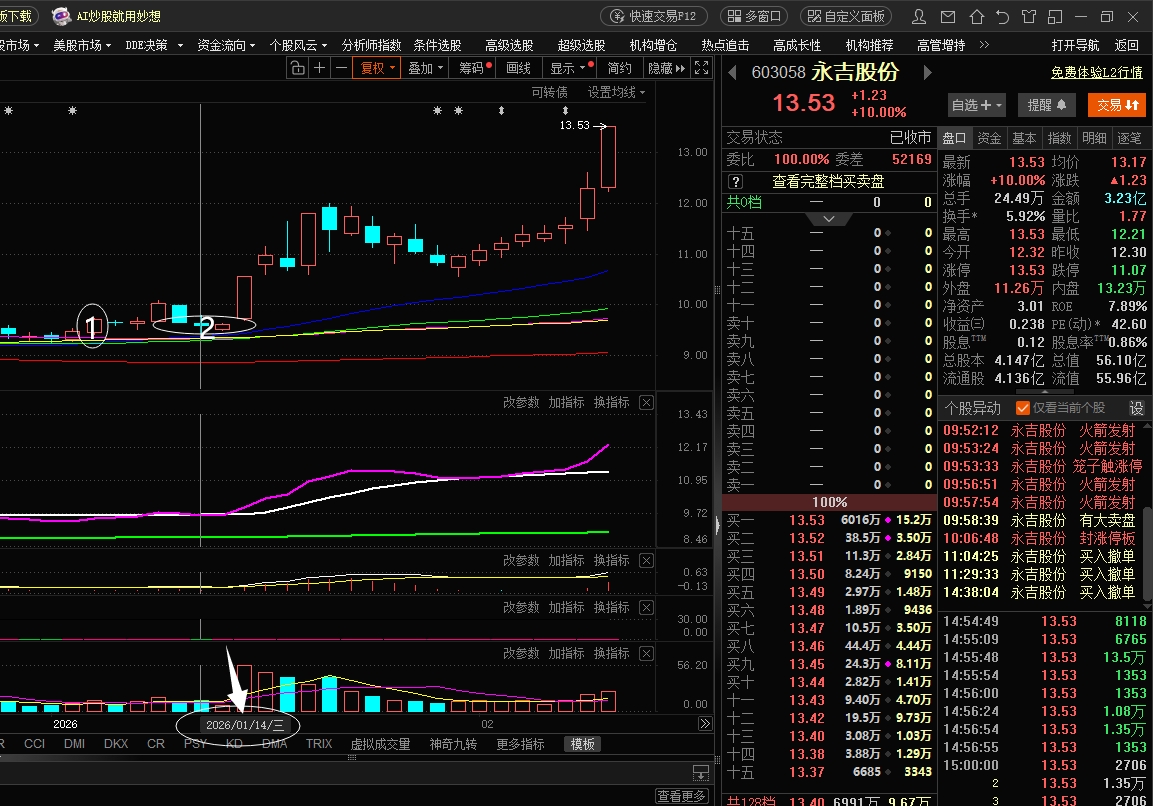
Task: Select 神奇九转 indicator
Action: pyautogui.click(x=453, y=743)
